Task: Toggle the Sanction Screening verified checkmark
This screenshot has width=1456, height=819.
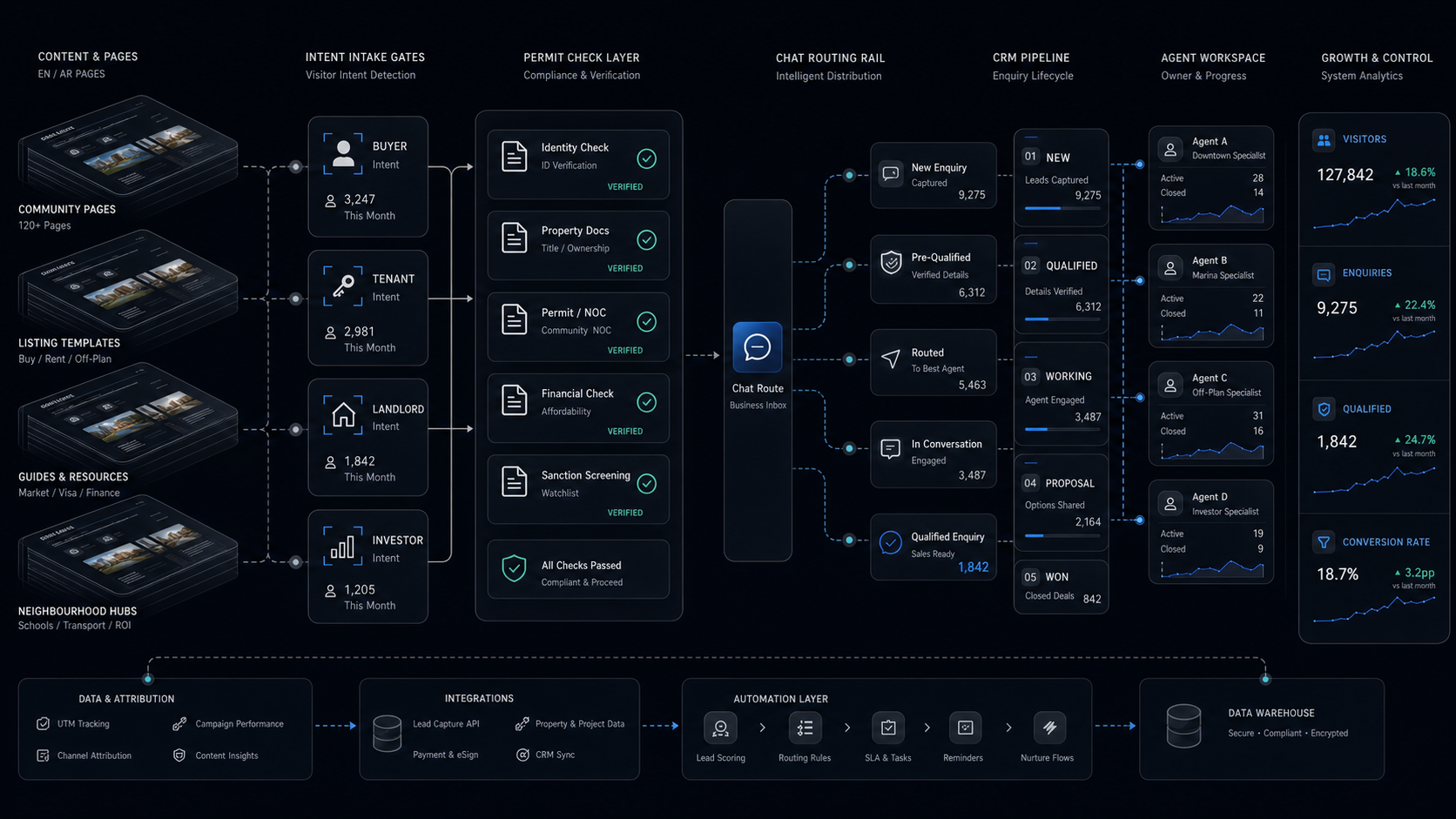Action: 646,484
